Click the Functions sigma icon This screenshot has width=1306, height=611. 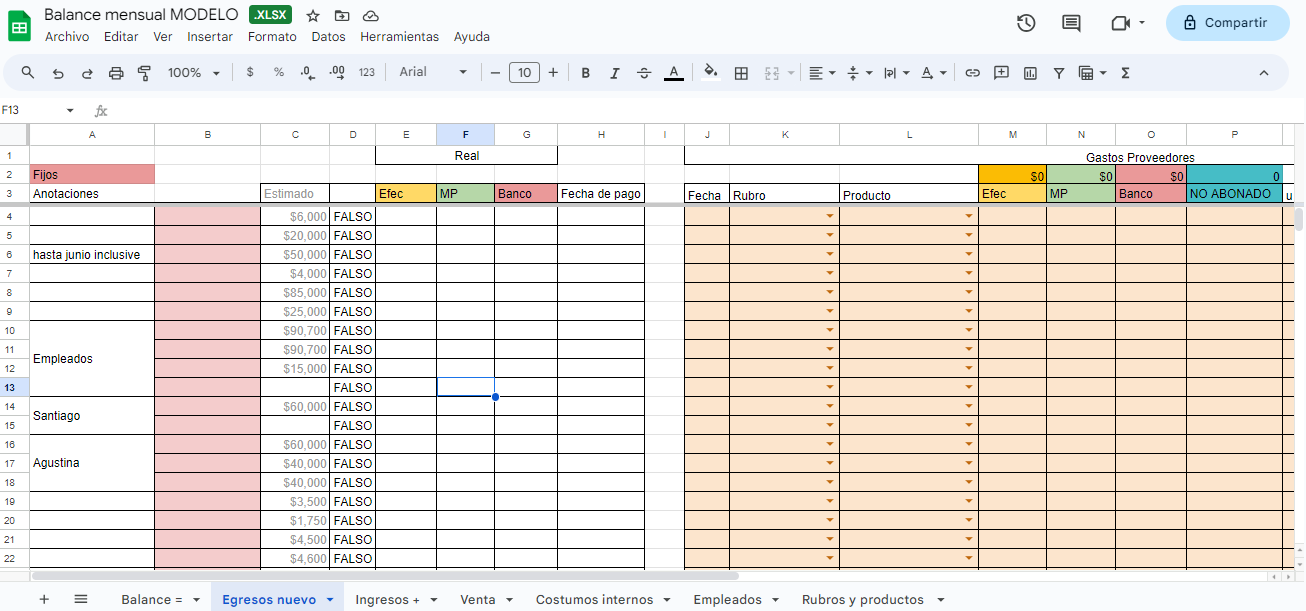click(1125, 72)
